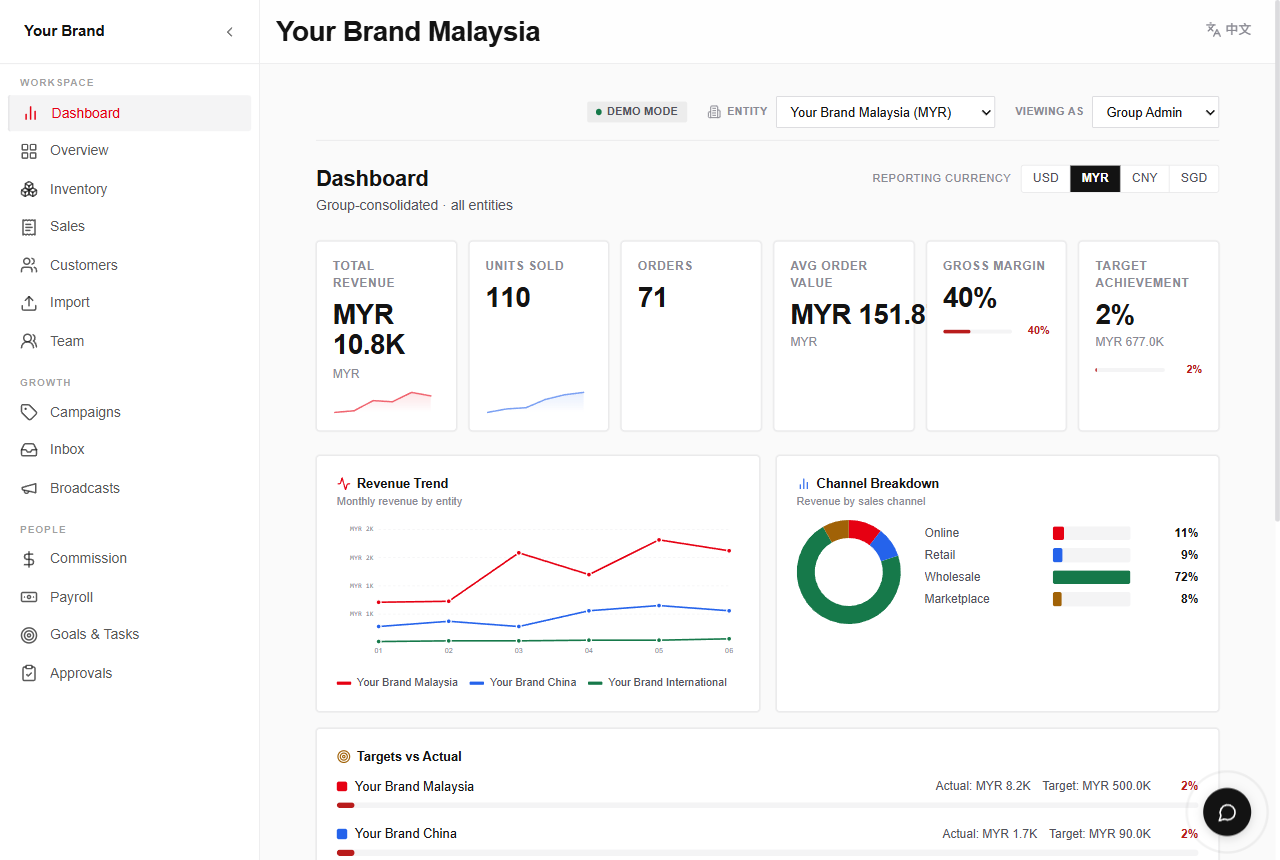Click the language translate icon
Screen dimensions: 1280x860
point(1213,30)
